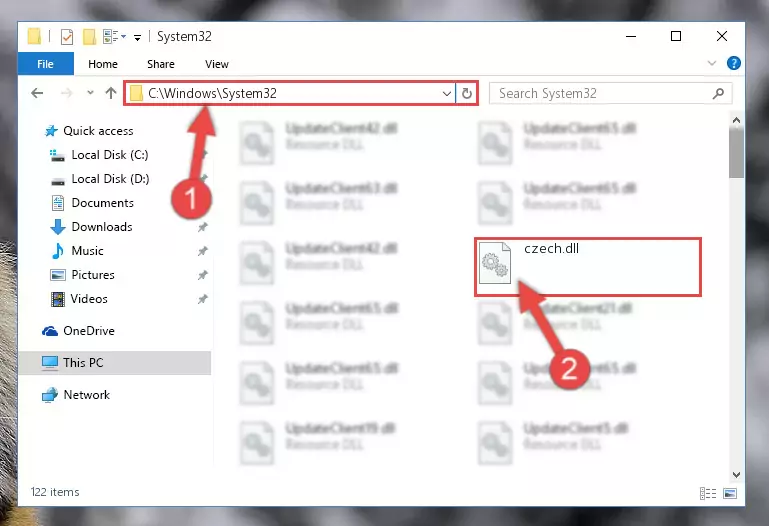Viewport: 769px width, 526px height.
Task: Switch to details view in status bar
Action: click(x=708, y=493)
